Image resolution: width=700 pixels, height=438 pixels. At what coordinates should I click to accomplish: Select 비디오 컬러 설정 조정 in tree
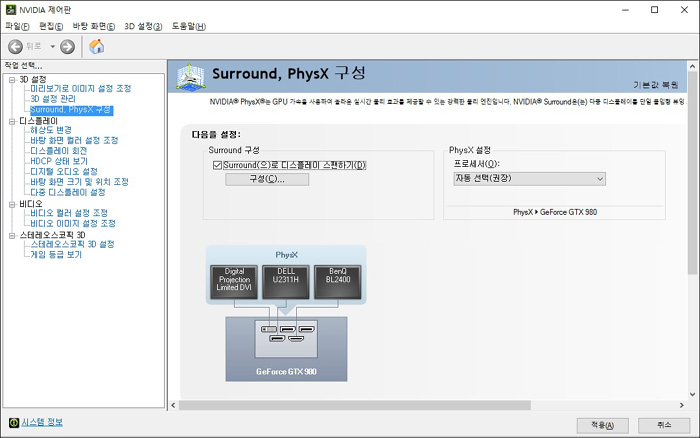(x=69, y=213)
